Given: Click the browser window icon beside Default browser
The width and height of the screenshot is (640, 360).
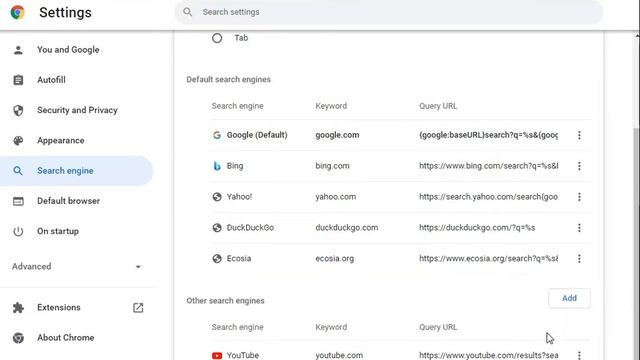Looking at the screenshot, I should click(18, 201).
